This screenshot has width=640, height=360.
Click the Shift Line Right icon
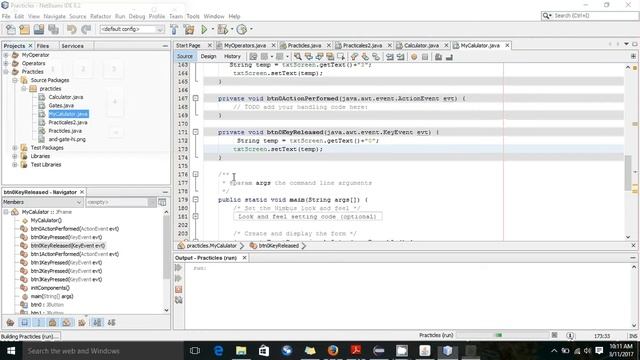tap(400, 57)
